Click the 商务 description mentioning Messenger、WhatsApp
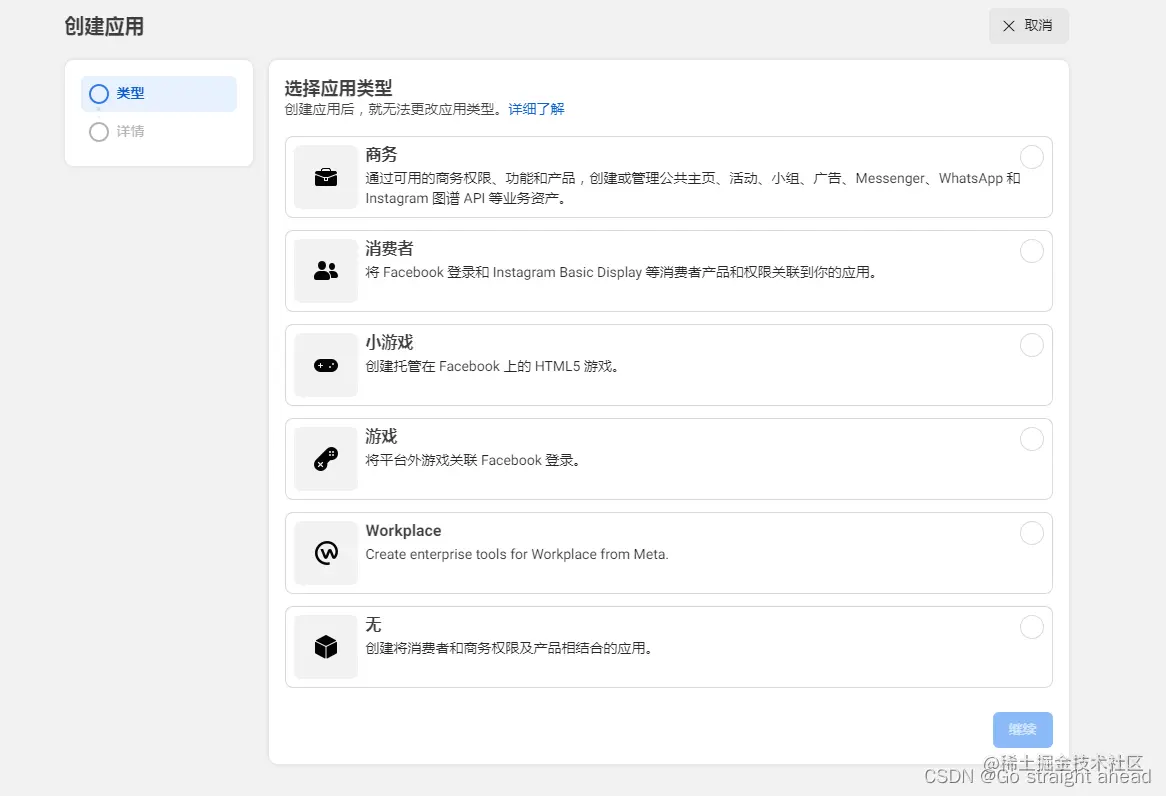Viewport: 1166px width, 796px height. click(693, 188)
